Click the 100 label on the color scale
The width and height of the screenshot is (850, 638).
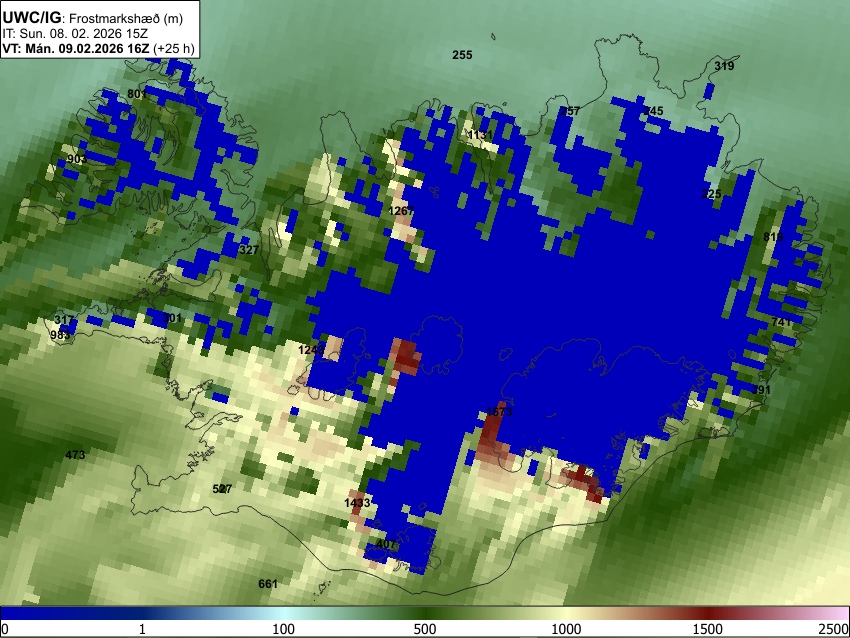tap(284, 629)
